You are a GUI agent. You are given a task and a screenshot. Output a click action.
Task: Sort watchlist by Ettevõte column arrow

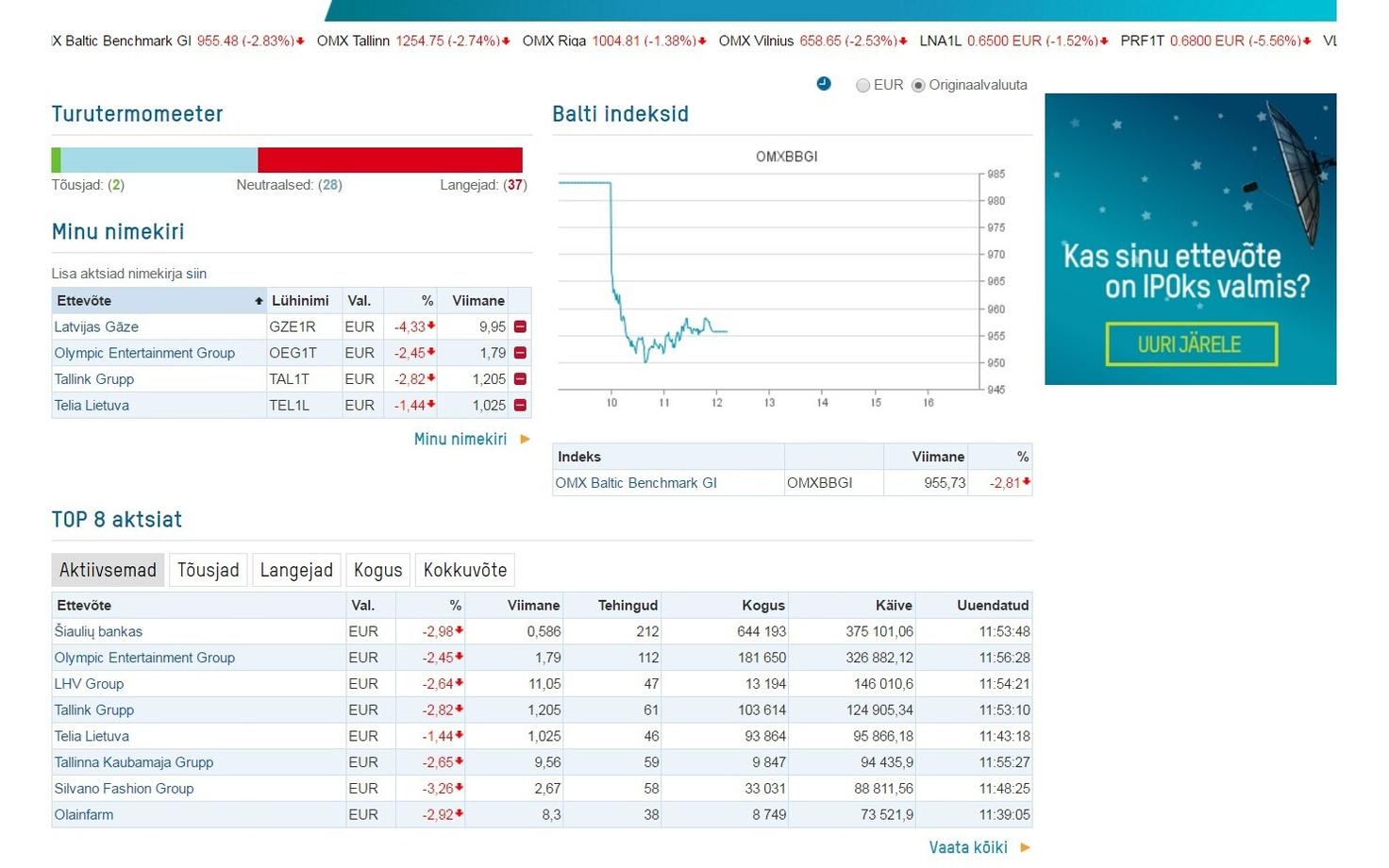coord(259,301)
